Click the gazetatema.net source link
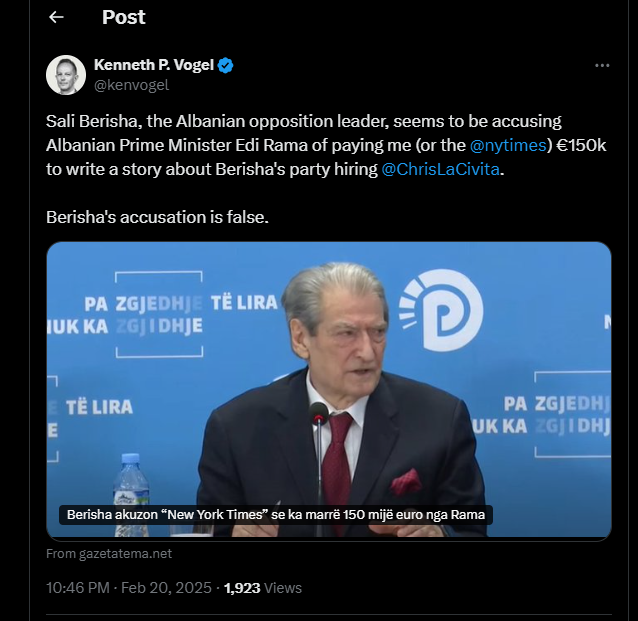The image size is (638, 621). coord(109,553)
